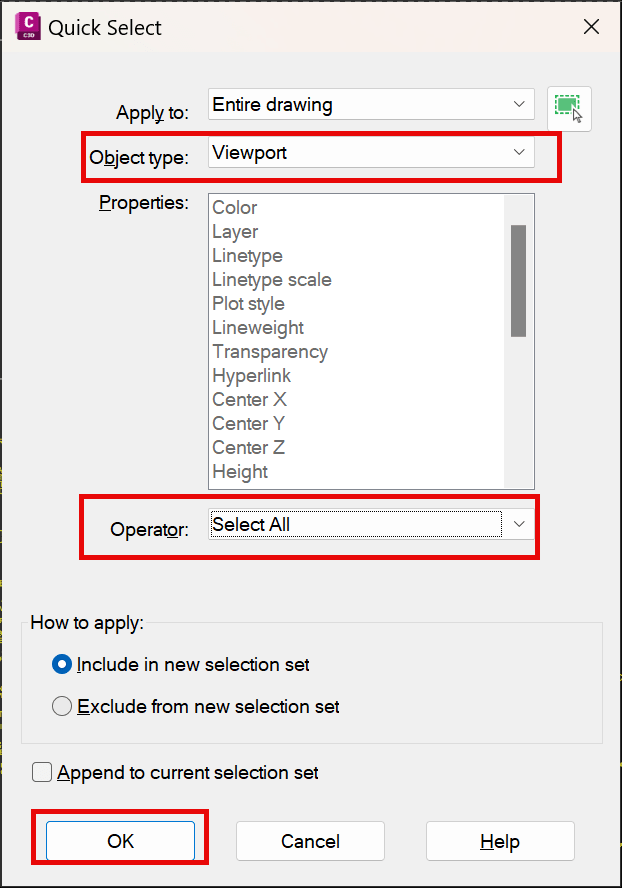The image size is (622, 888).
Task: Confirm with the OK button
Action: click(120, 841)
